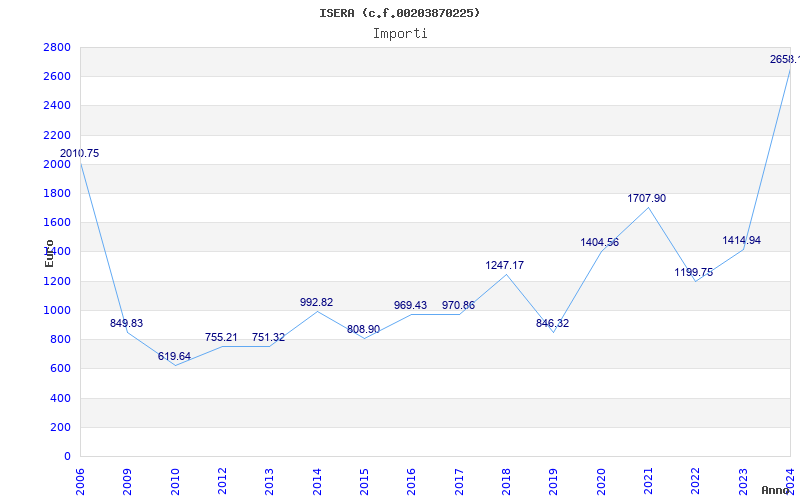
Task: Select the 2020 year axis label
Action: [601, 482]
